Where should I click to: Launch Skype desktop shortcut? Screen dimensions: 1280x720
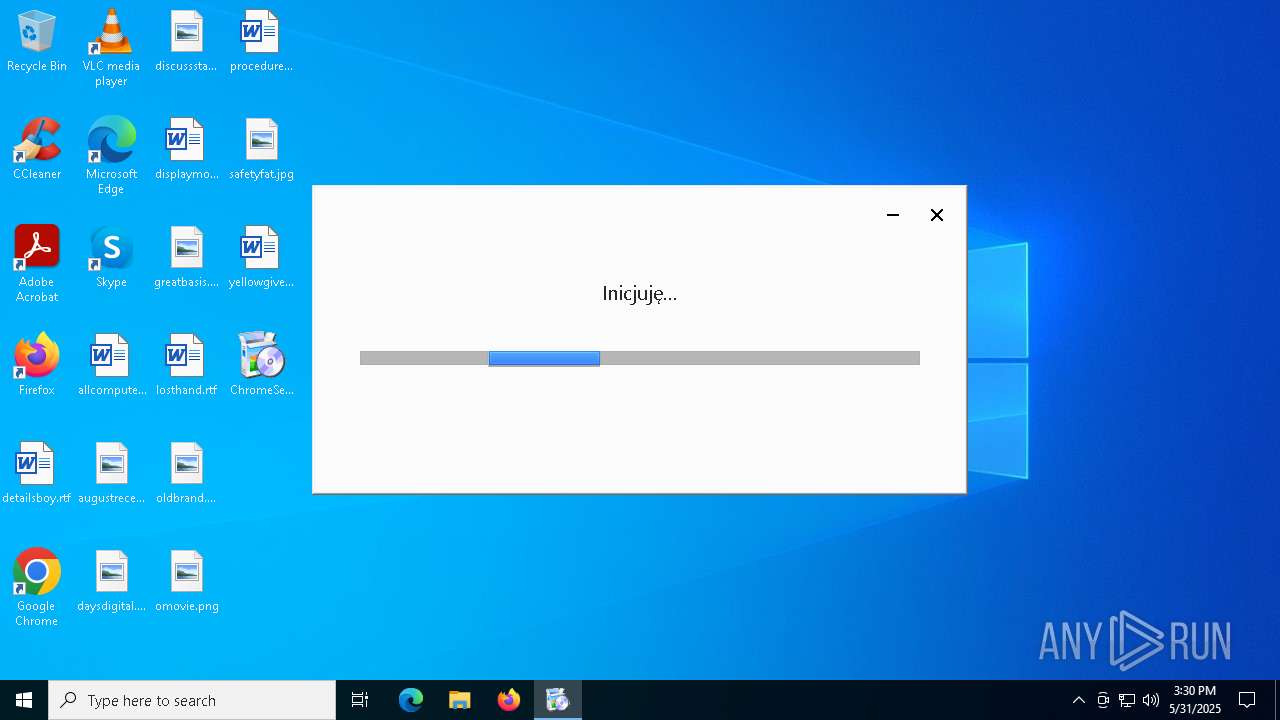tap(111, 258)
